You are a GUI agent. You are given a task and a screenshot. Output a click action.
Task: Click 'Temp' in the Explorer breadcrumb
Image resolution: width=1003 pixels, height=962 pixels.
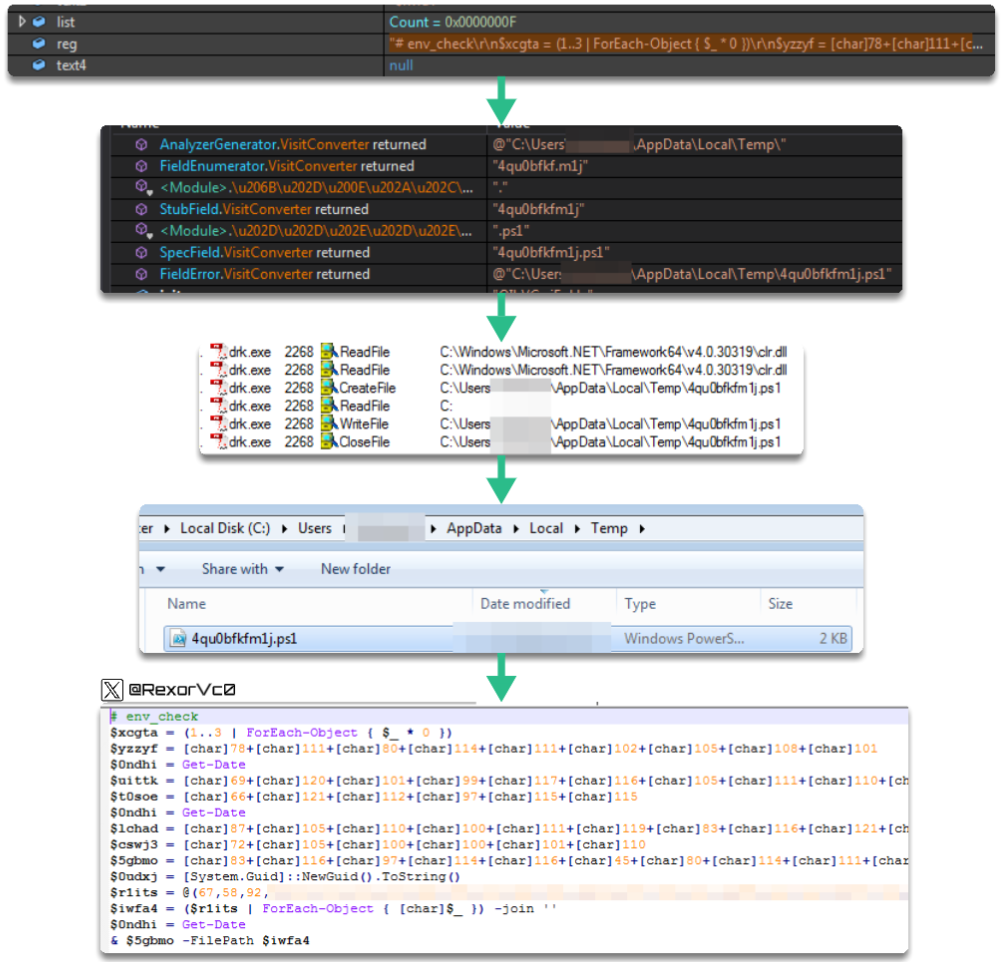click(x=609, y=528)
